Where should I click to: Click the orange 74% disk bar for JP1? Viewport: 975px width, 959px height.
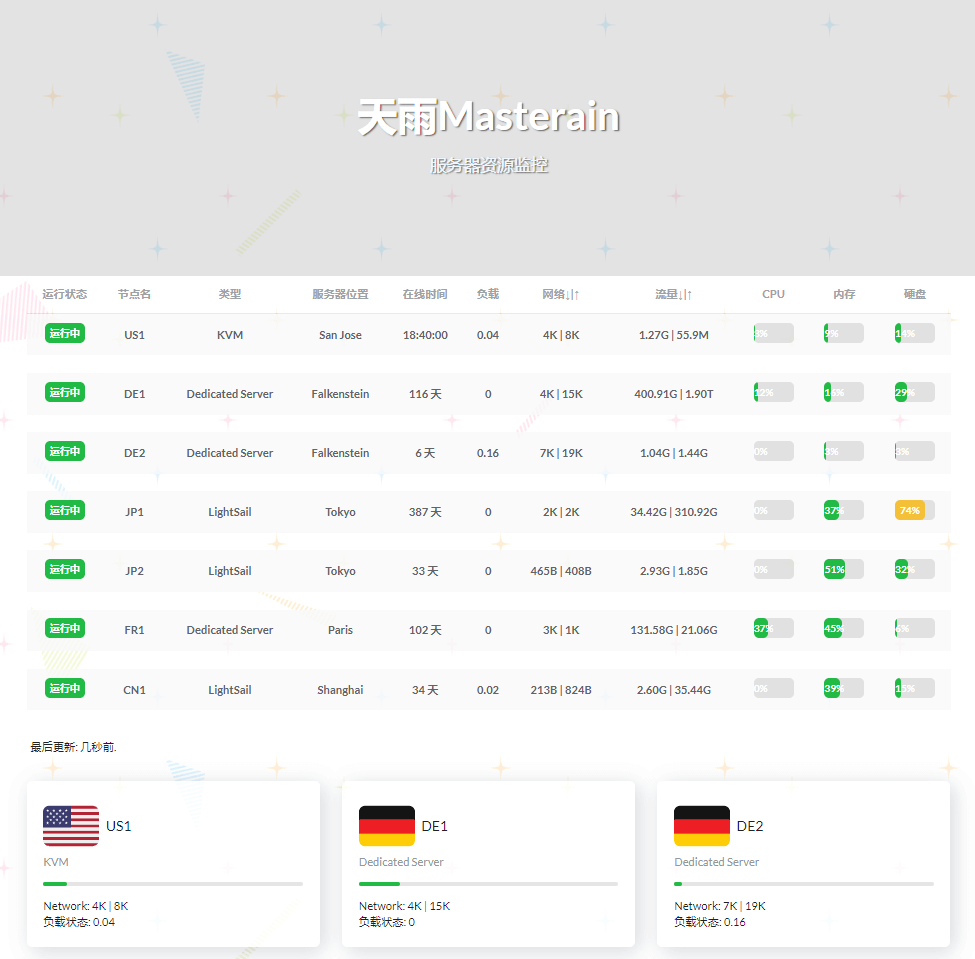pyautogui.click(x=910, y=511)
